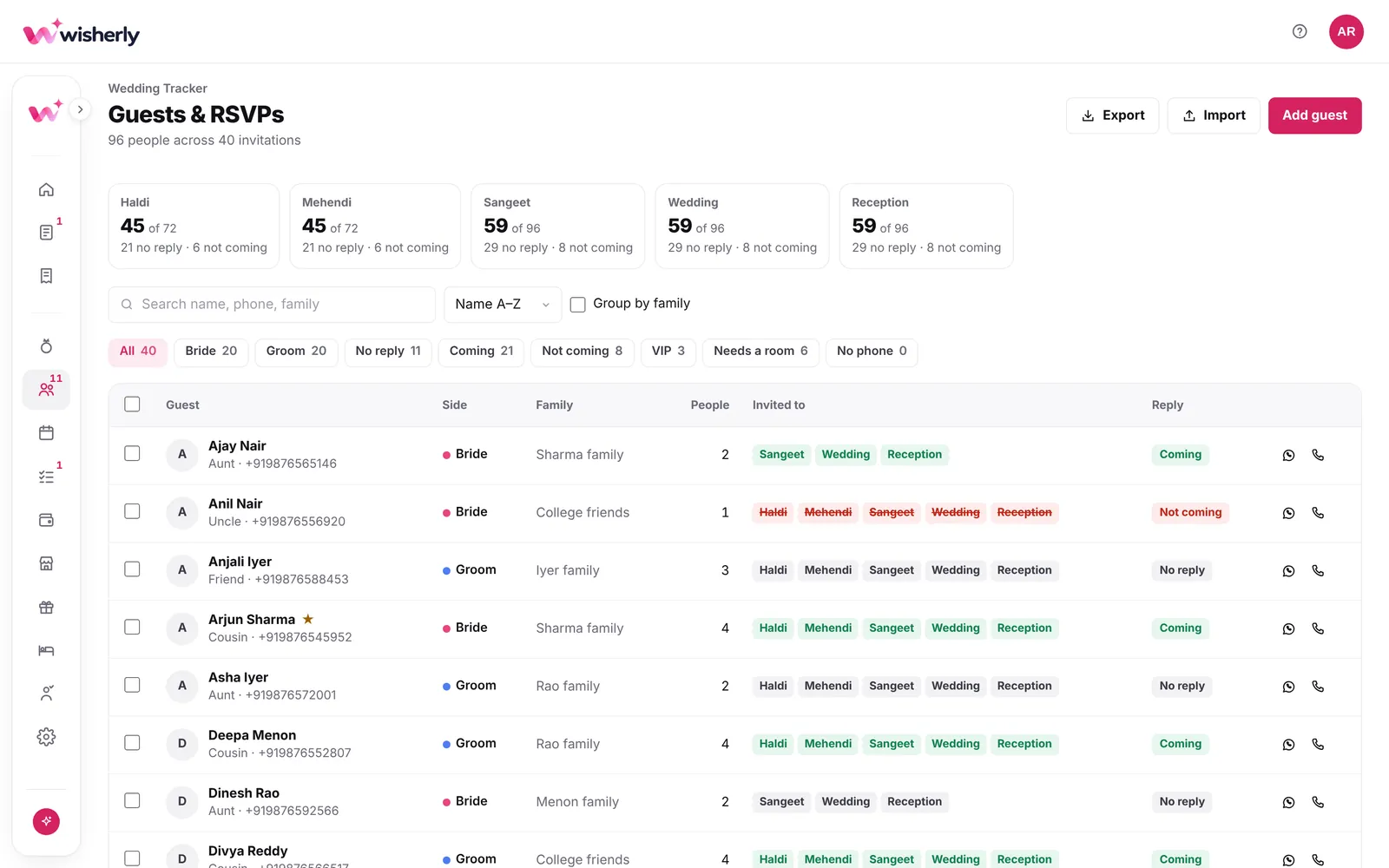Open the AR user avatar menu
The image size is (1389, 868).
(x=1346, y=31)
